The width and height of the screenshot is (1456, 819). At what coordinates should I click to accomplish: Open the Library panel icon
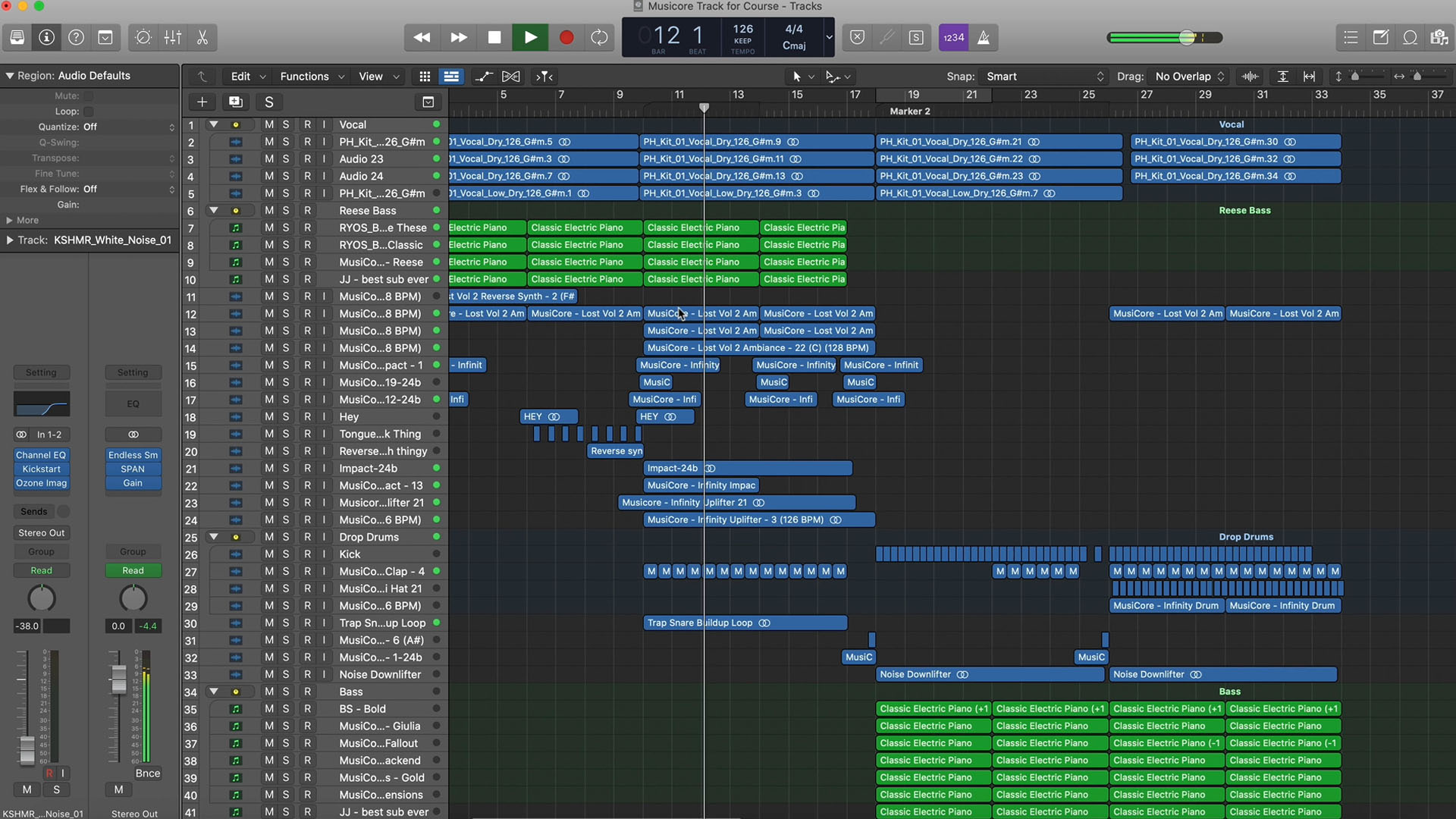coord(17,37)
